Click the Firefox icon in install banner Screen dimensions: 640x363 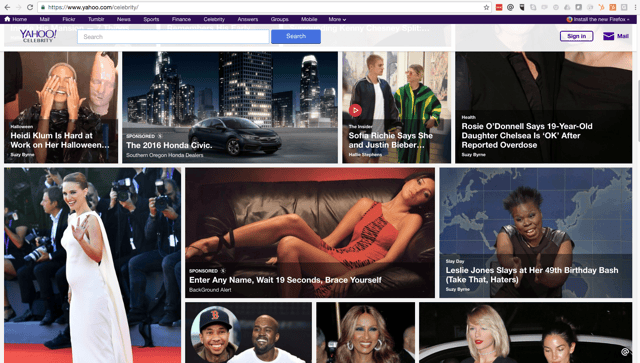(569, 19)
